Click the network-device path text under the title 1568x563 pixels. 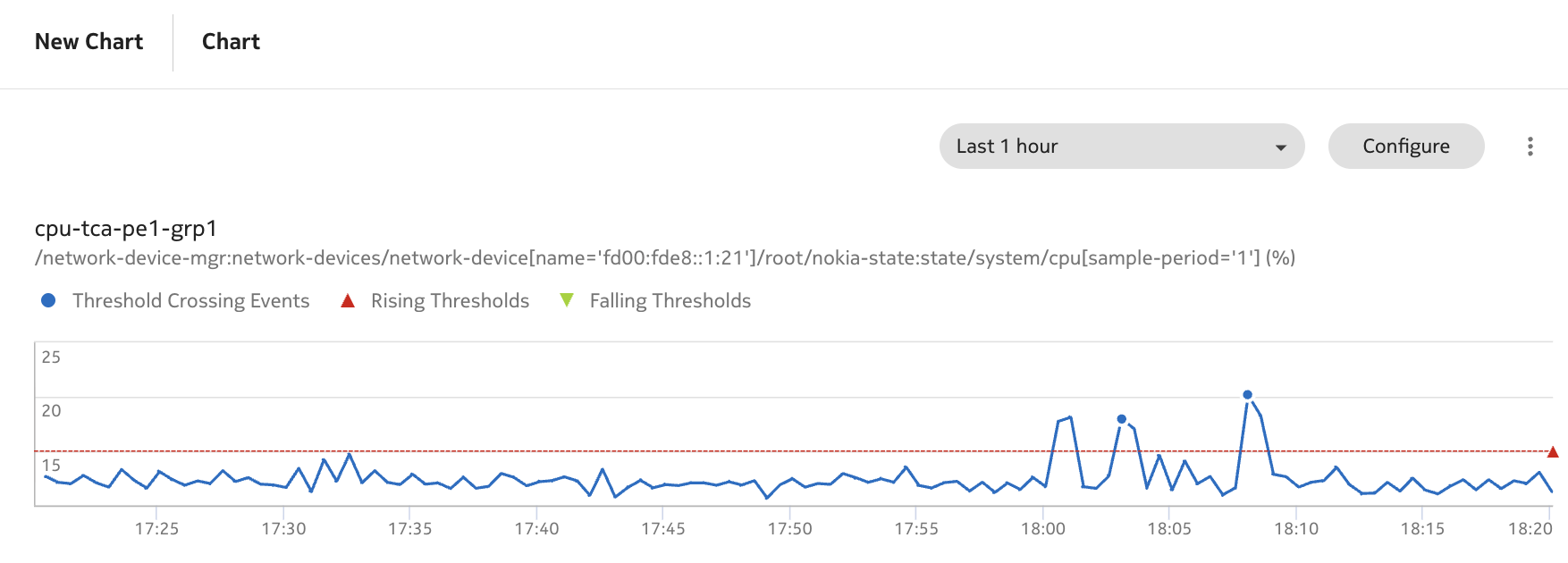(x=664, y=258)
